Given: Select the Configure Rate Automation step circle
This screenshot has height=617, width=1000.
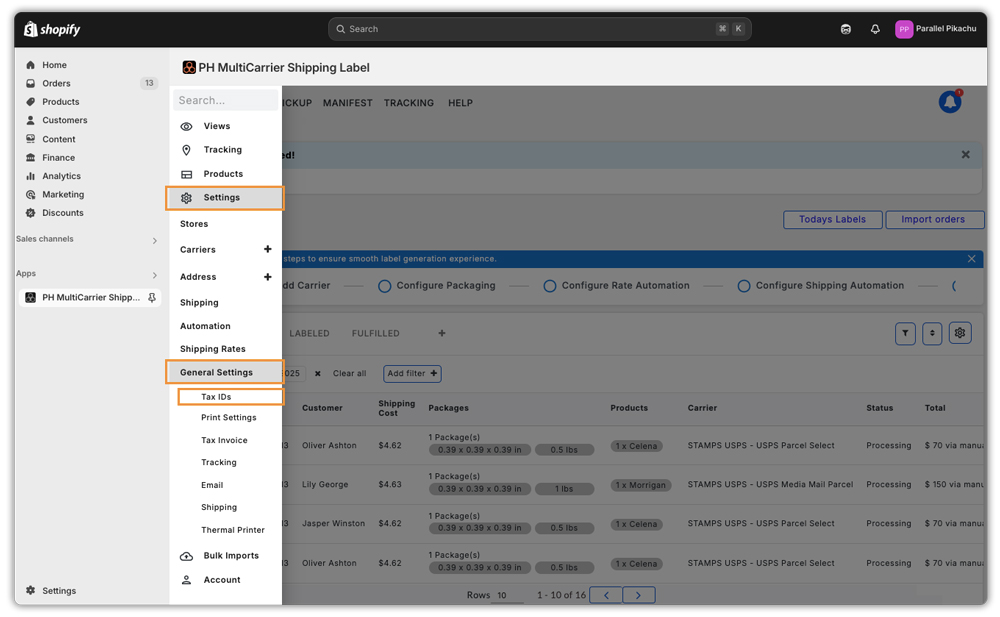Looking at the screenshot, I should (x=550, y=286).
